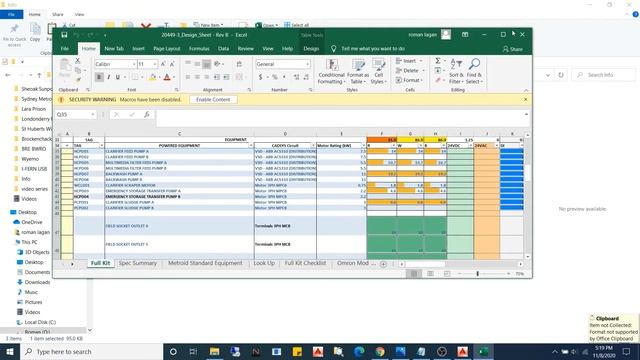Click the Insert Function fx icon

[147, 115]
